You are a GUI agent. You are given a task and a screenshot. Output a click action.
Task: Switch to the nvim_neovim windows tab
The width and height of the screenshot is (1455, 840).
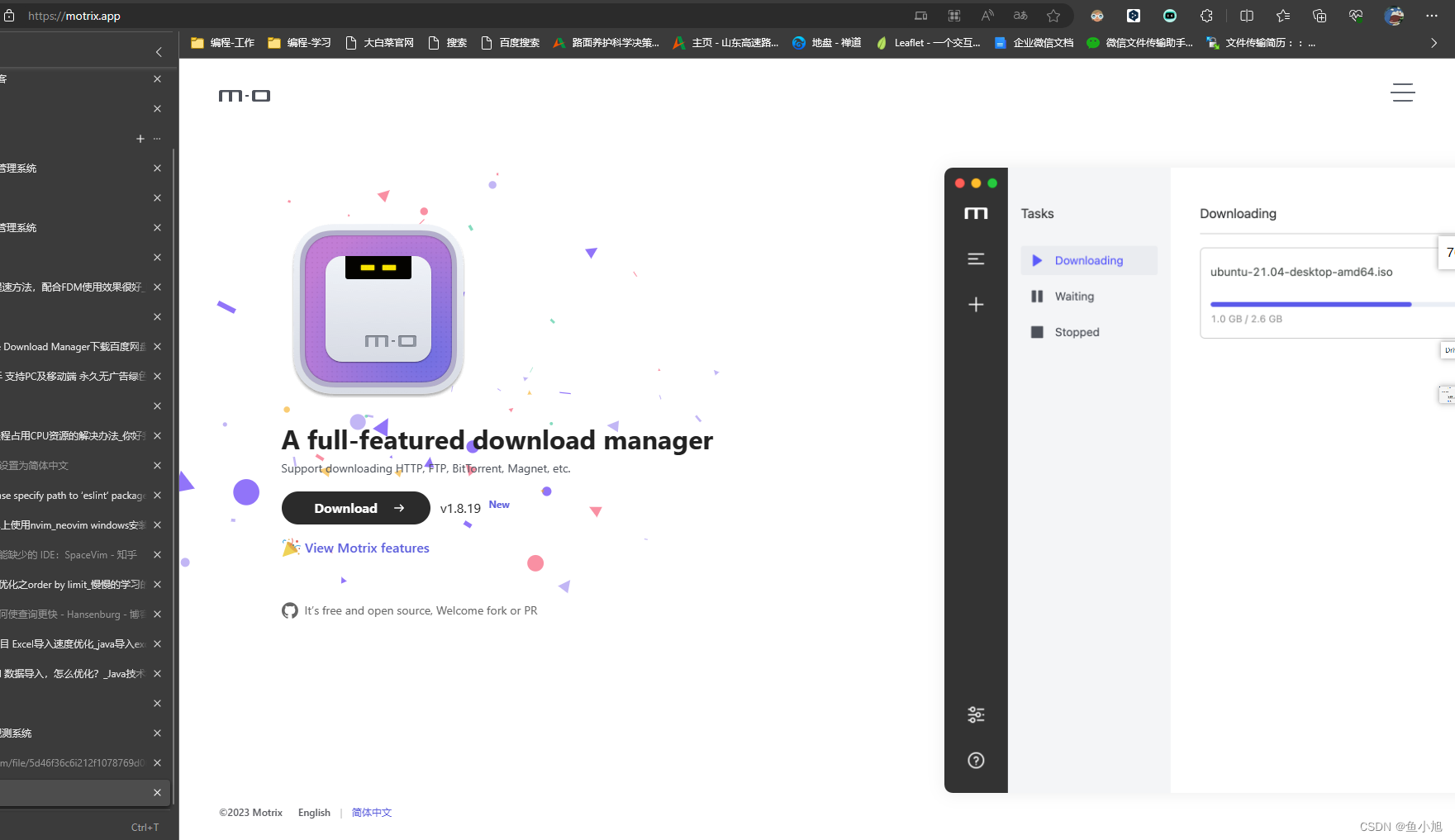pyautogui.click(x=74, y=525)
